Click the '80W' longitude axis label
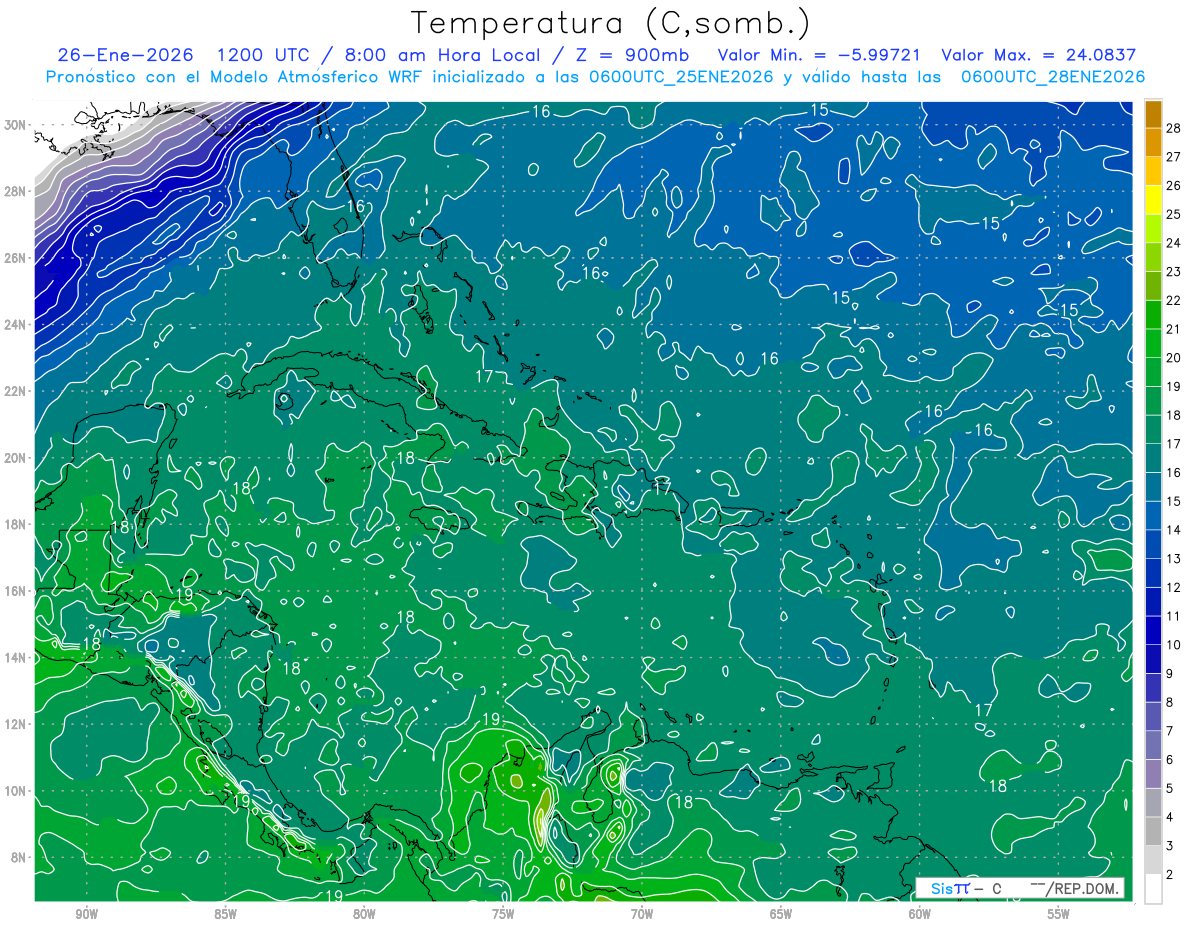 [364, 914]
